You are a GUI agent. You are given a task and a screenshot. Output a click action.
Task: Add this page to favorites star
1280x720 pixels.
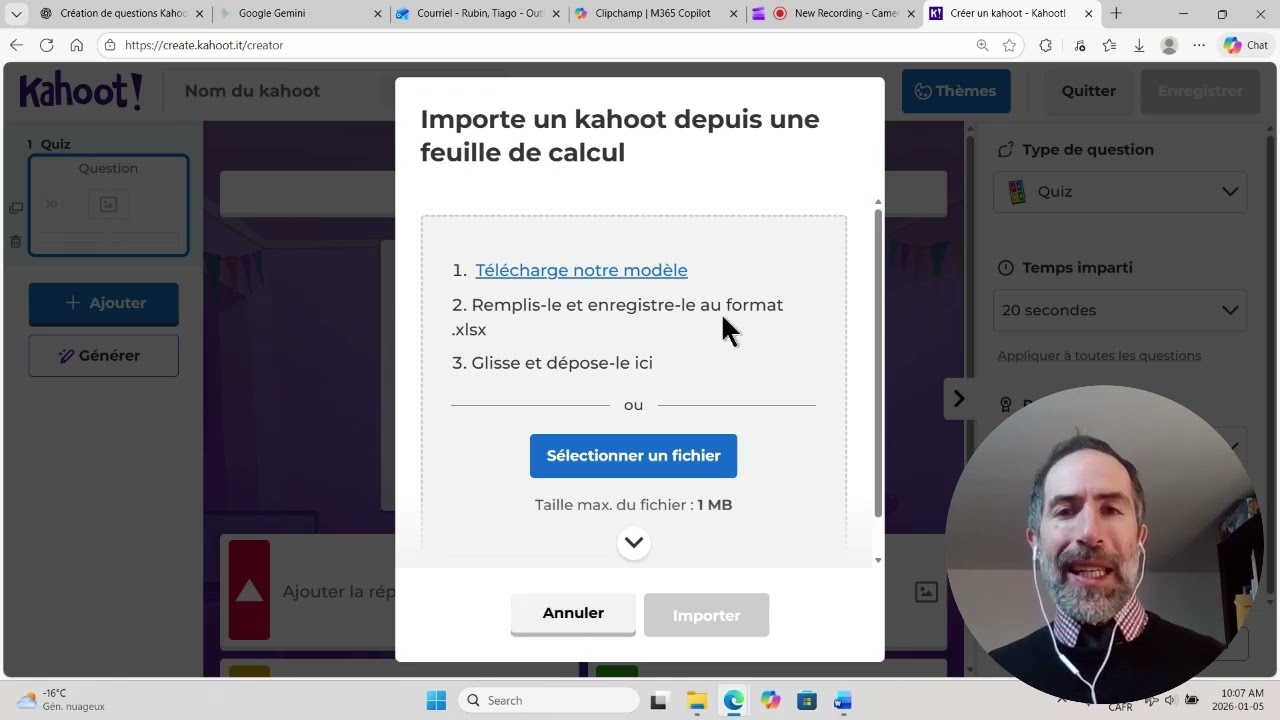(x=1009, y=45)
